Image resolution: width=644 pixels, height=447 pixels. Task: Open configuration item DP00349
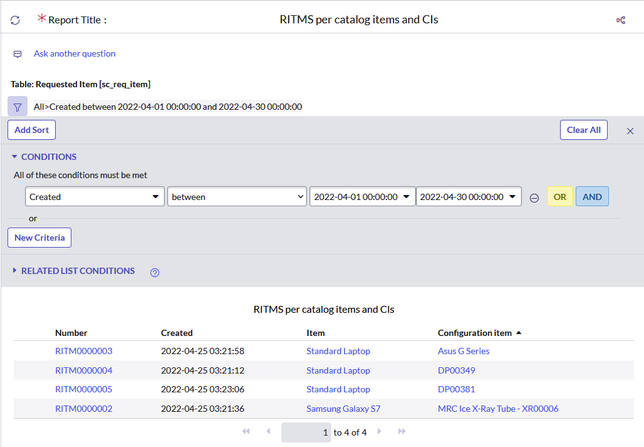pos(456,371)
